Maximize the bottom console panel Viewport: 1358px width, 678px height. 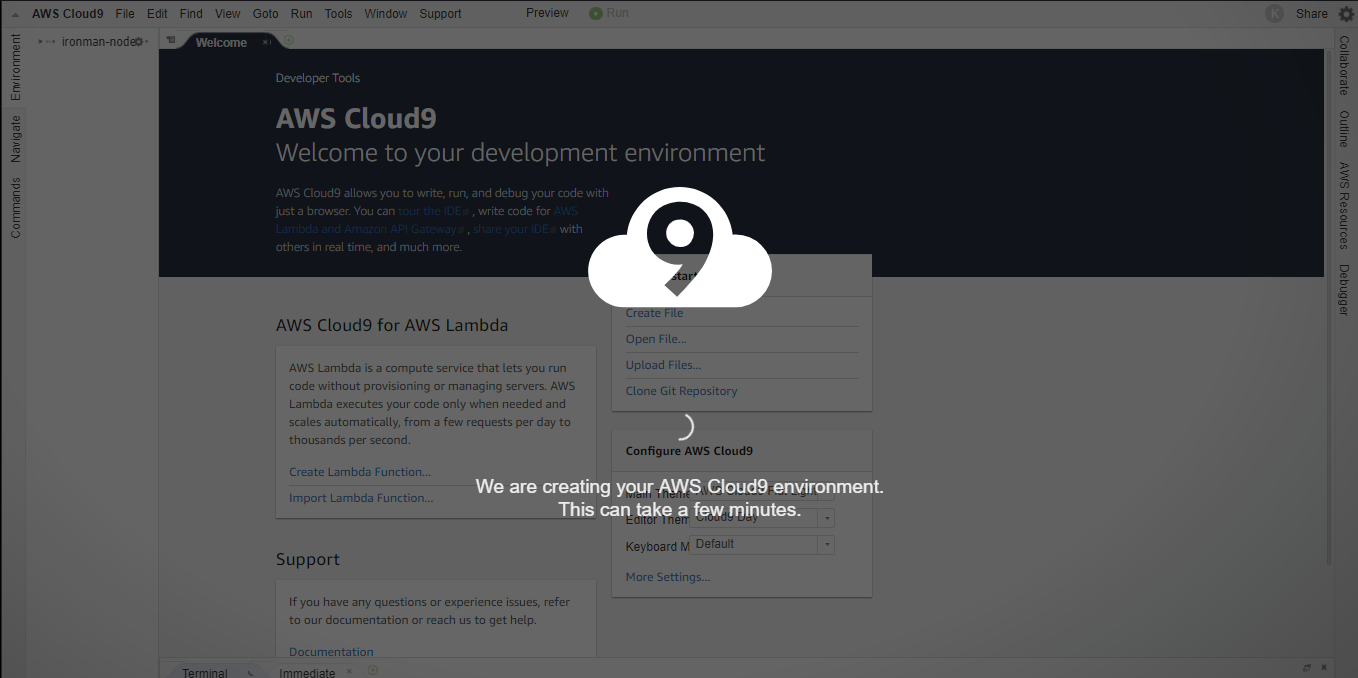pos(1307,668)
